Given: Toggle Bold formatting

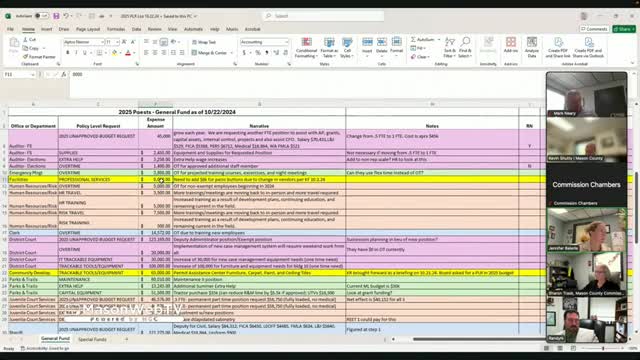Looking at the screenshot, I should 68,53.
